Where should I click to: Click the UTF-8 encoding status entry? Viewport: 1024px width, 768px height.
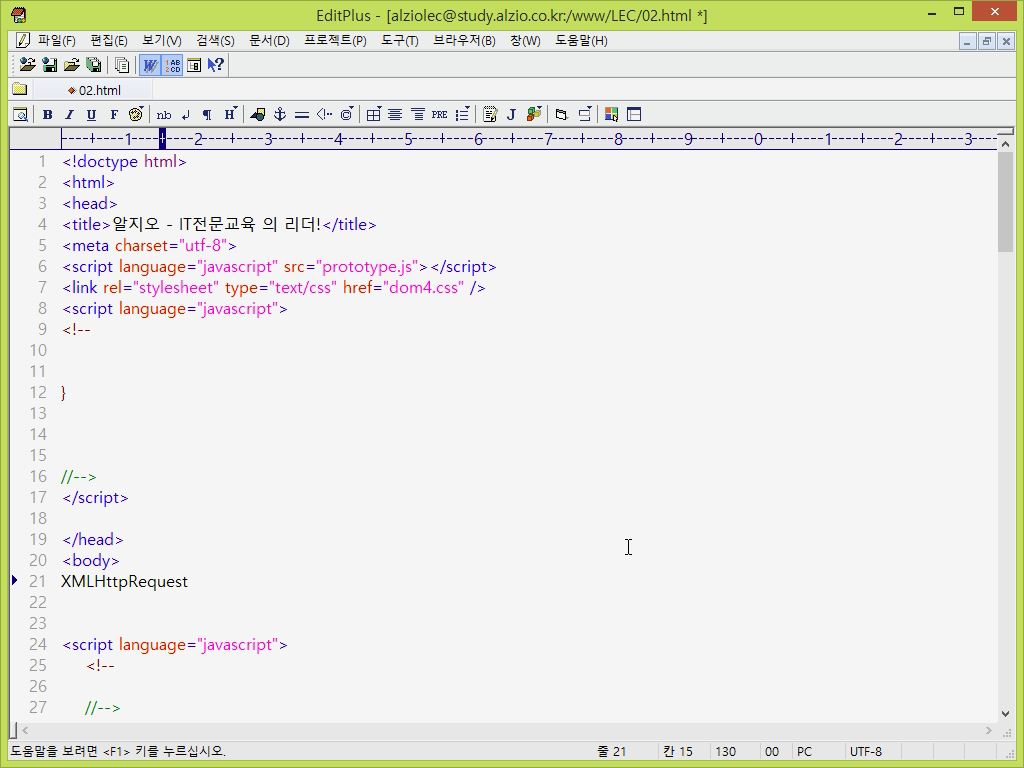pyautogui.click(x=865, y=752)
